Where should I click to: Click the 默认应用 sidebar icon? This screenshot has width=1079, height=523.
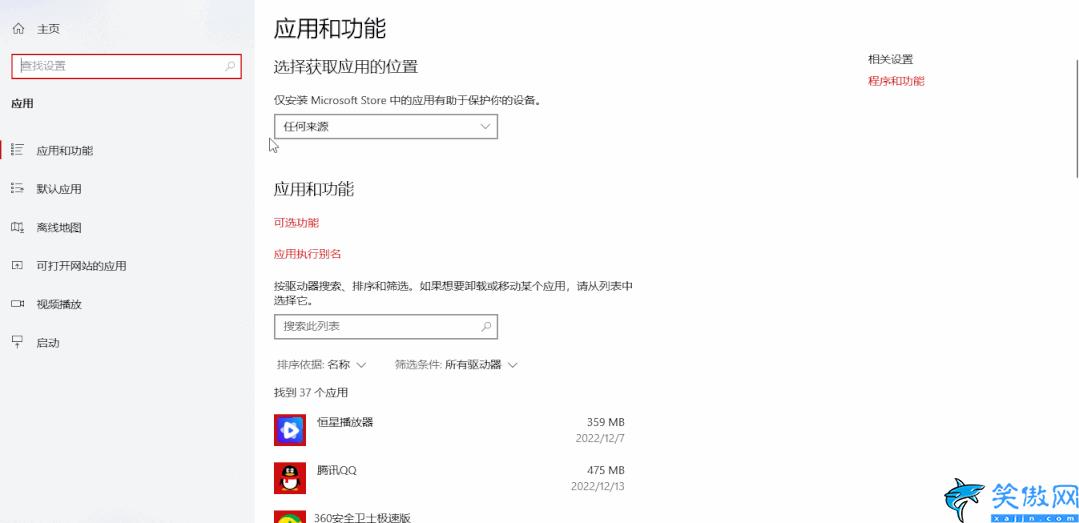(x=18, y=189)
